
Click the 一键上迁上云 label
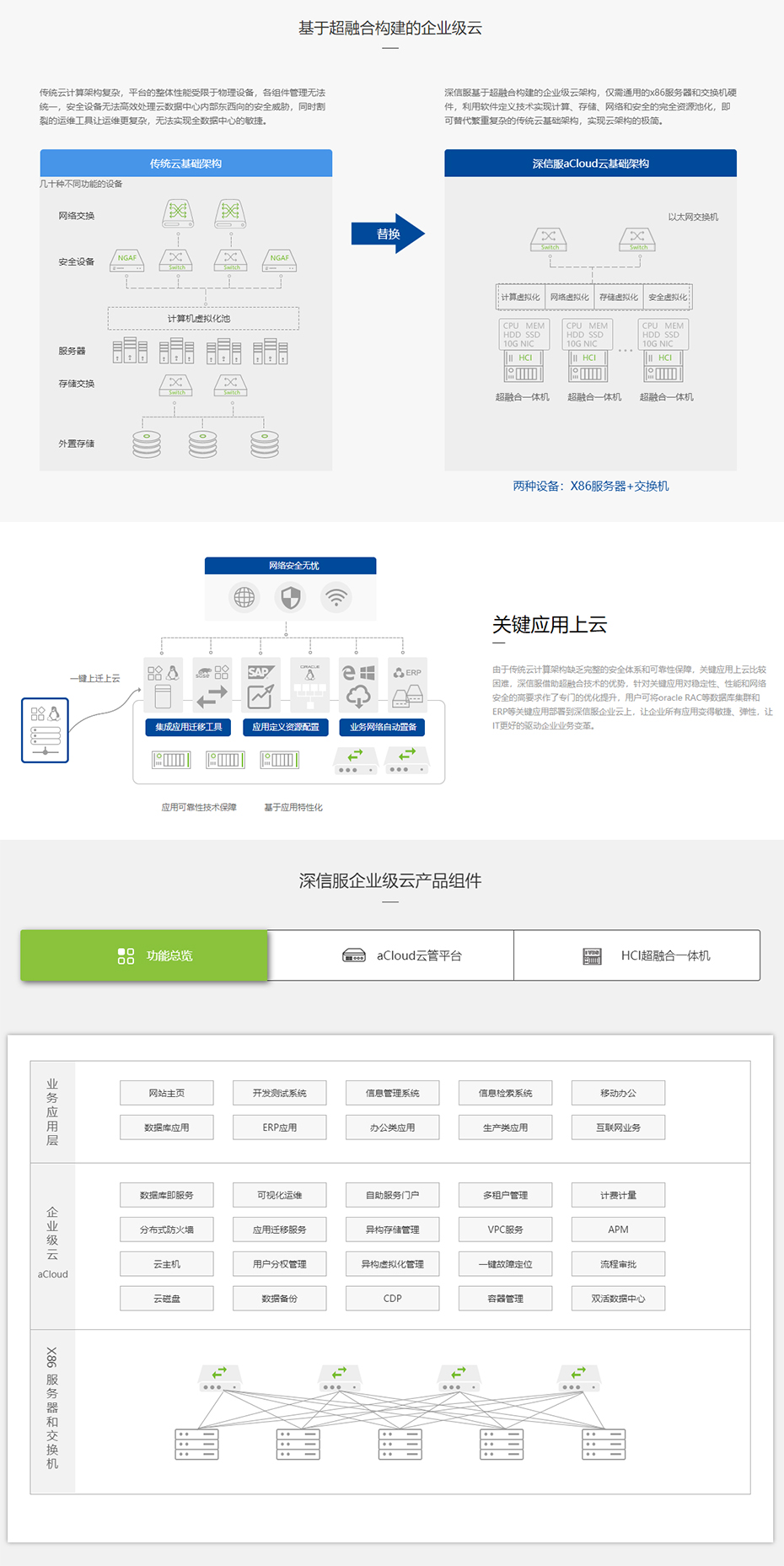point(94,678)
